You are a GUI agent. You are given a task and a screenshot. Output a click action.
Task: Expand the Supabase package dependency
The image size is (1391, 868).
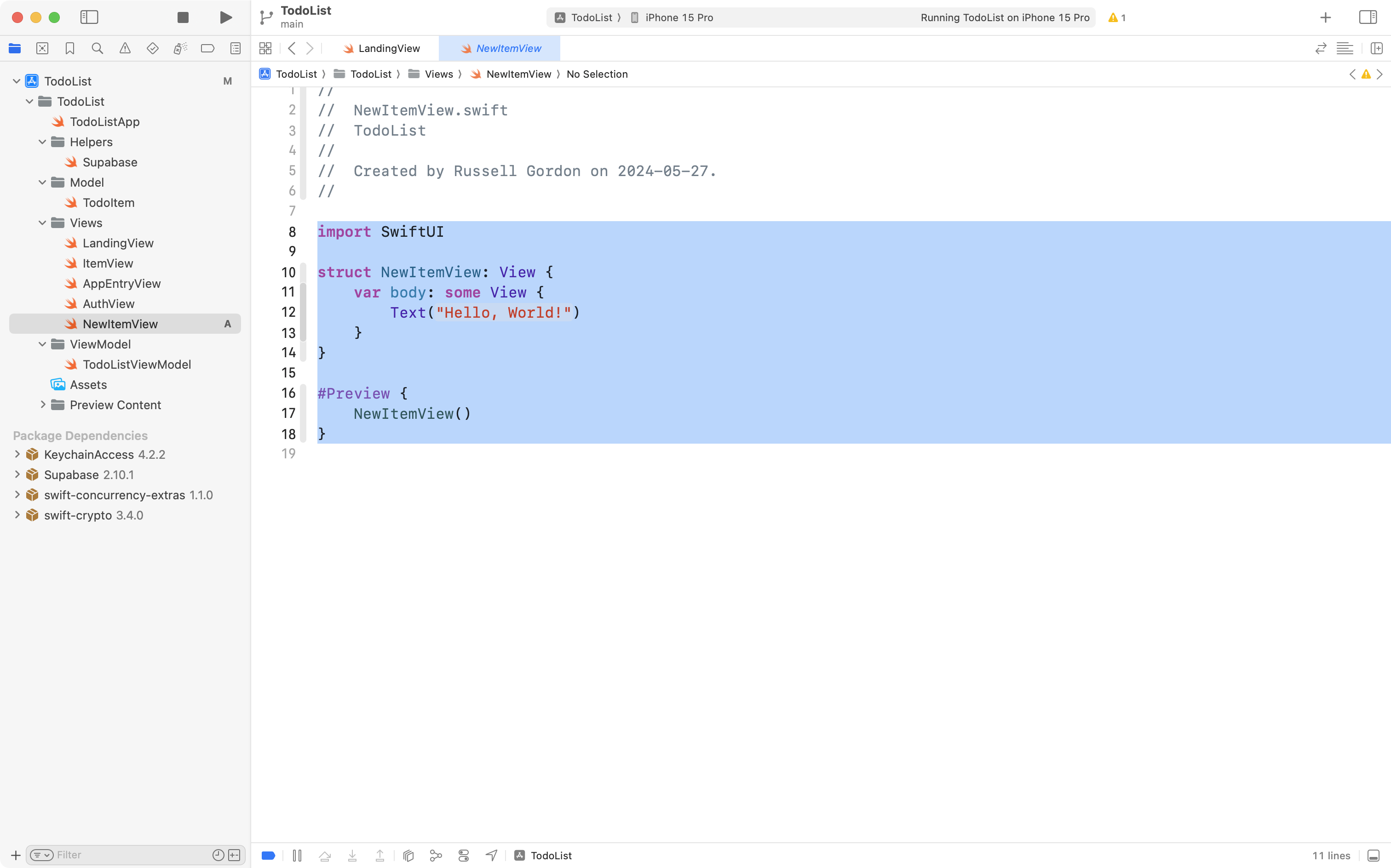[x=17, y=474]
